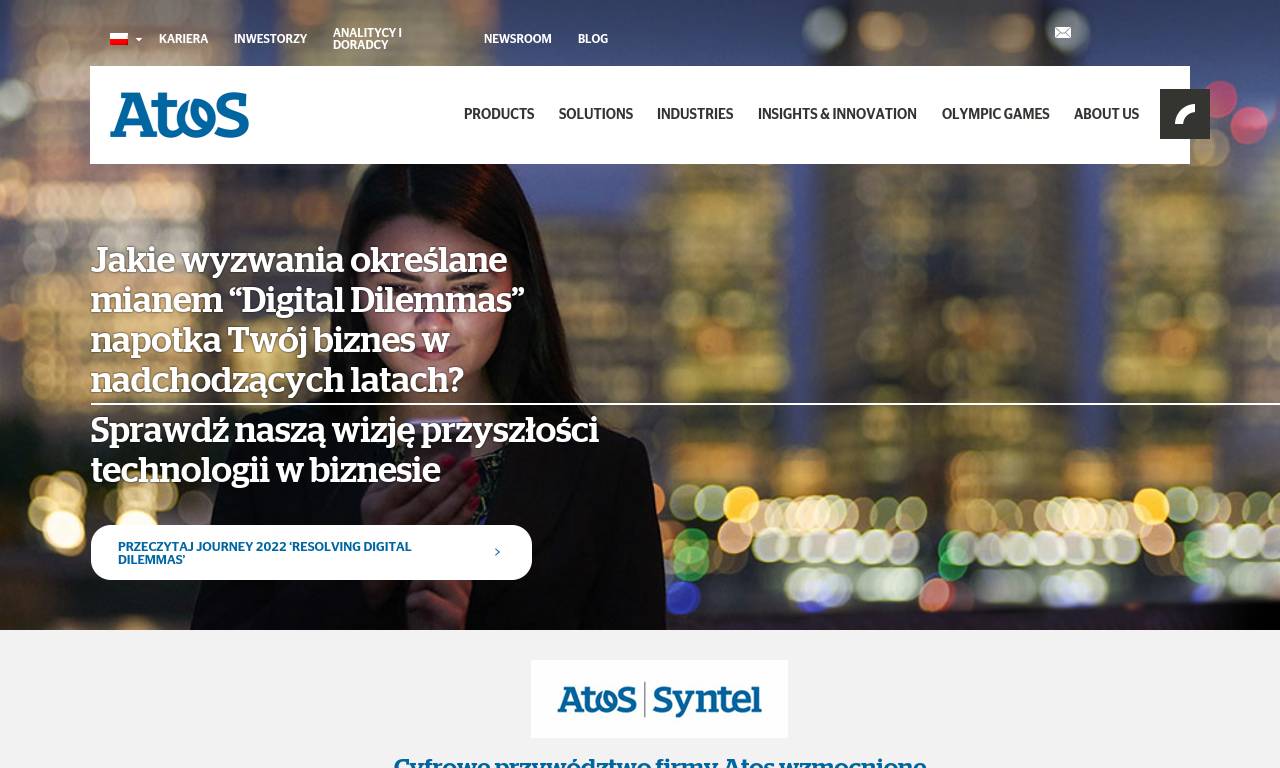The image size is (1280, 768).
Task: Open the envelope contact icon
Action: pos(1063,33)
